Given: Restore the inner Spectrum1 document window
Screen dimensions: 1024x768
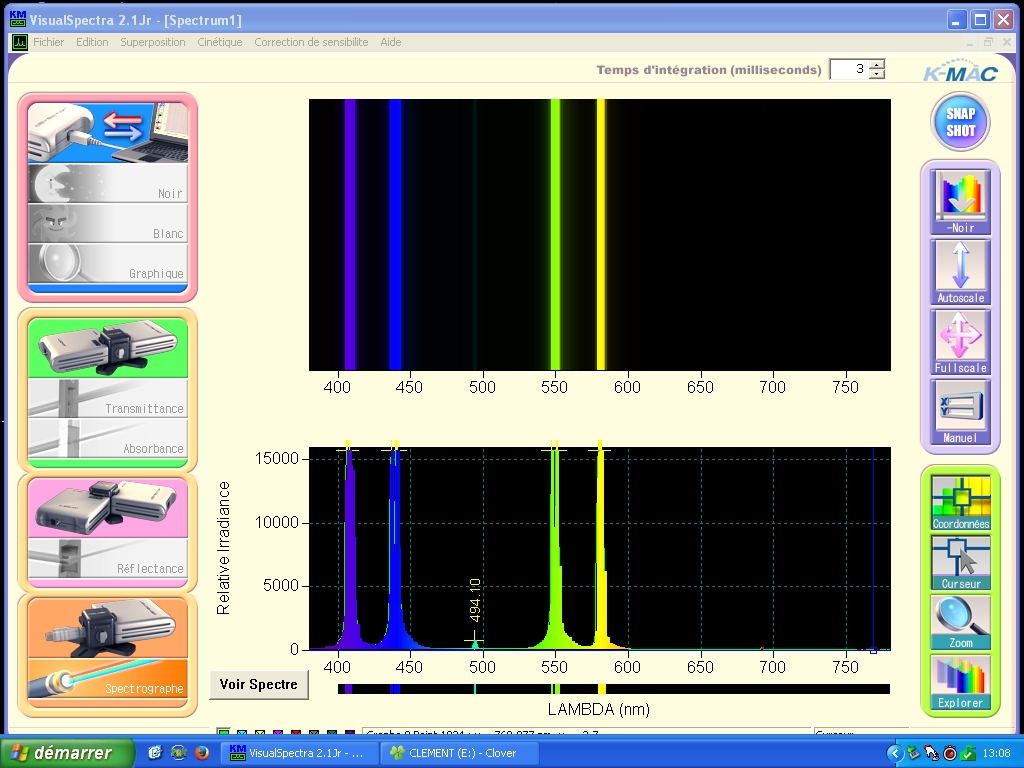Looking at the screenshot, I should point(988,42).
